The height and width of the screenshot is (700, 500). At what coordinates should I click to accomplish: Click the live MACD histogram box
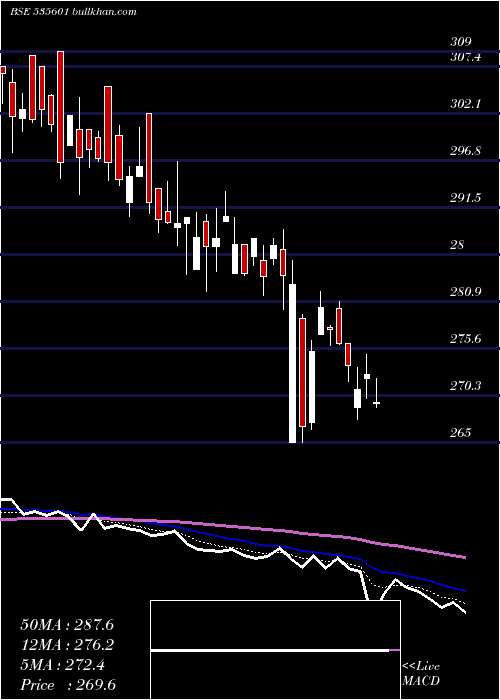point(275,650)
